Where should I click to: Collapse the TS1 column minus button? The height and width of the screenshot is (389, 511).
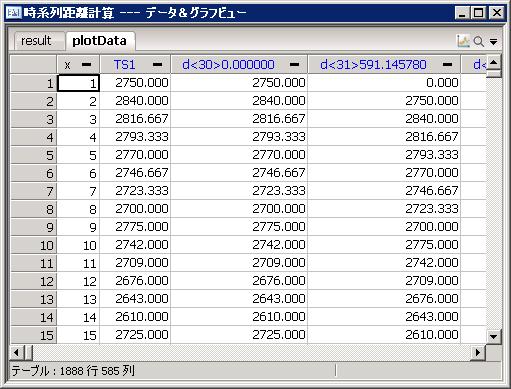pyautogui.click(x=157, y=64)
